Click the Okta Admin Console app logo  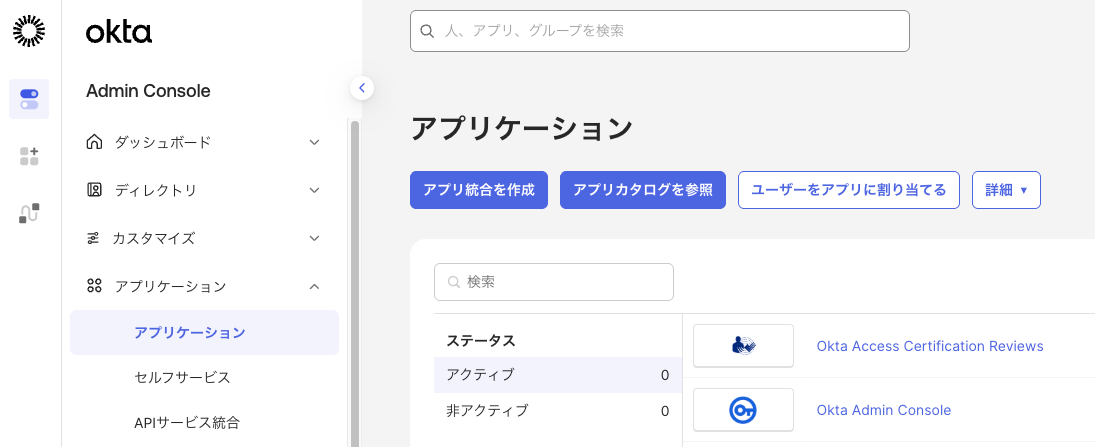[x=743, y=410]
